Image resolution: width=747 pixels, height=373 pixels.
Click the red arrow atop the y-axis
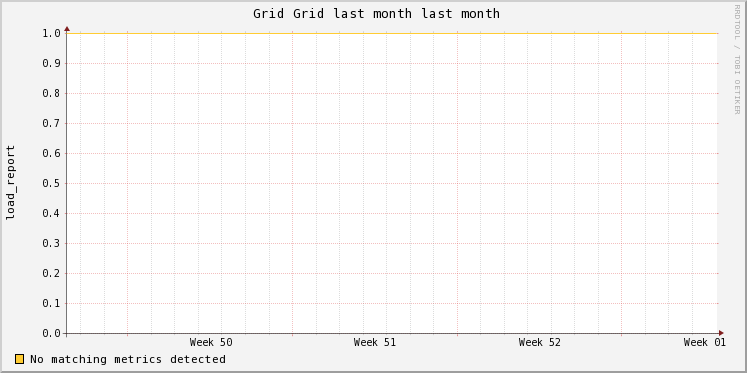click(67, 29)
